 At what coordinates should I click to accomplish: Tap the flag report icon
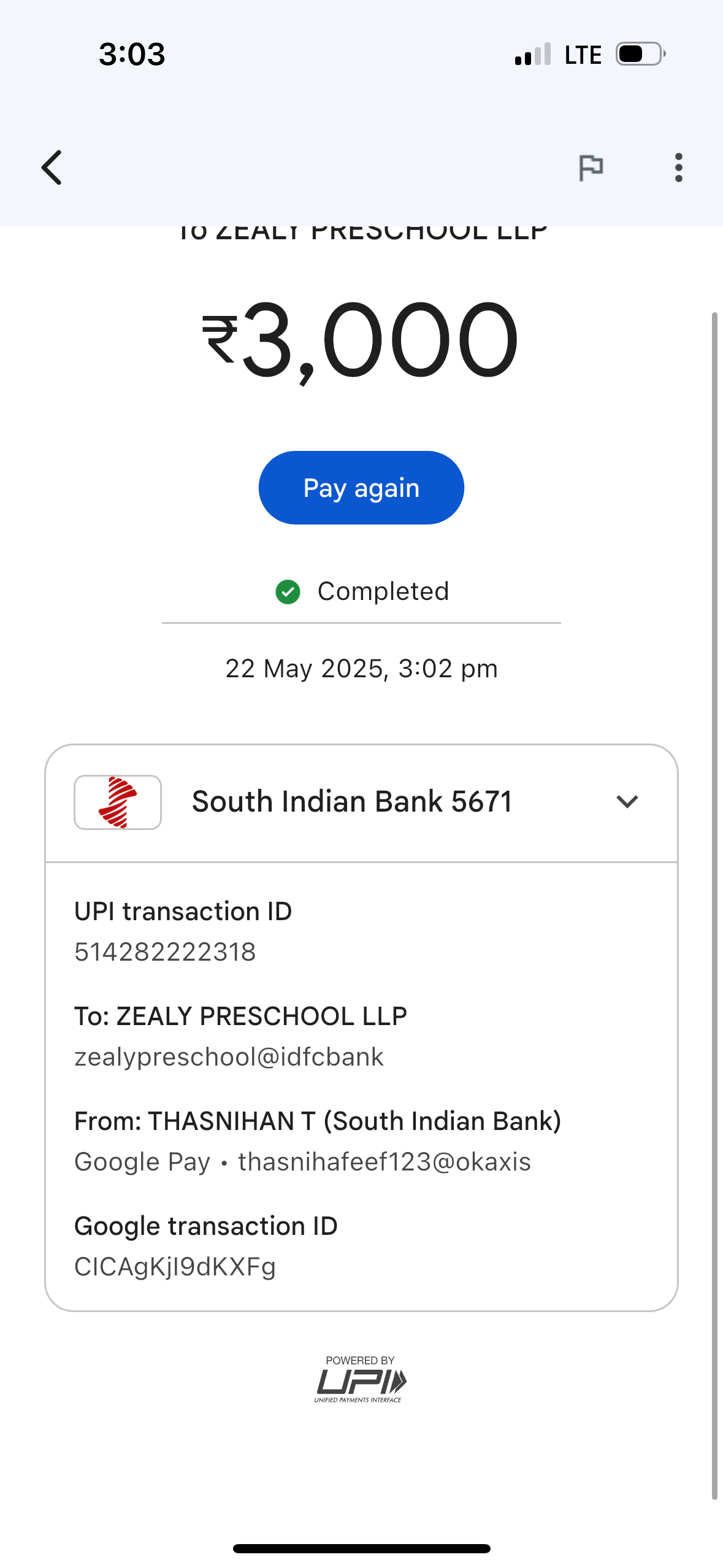pos(591,167)
